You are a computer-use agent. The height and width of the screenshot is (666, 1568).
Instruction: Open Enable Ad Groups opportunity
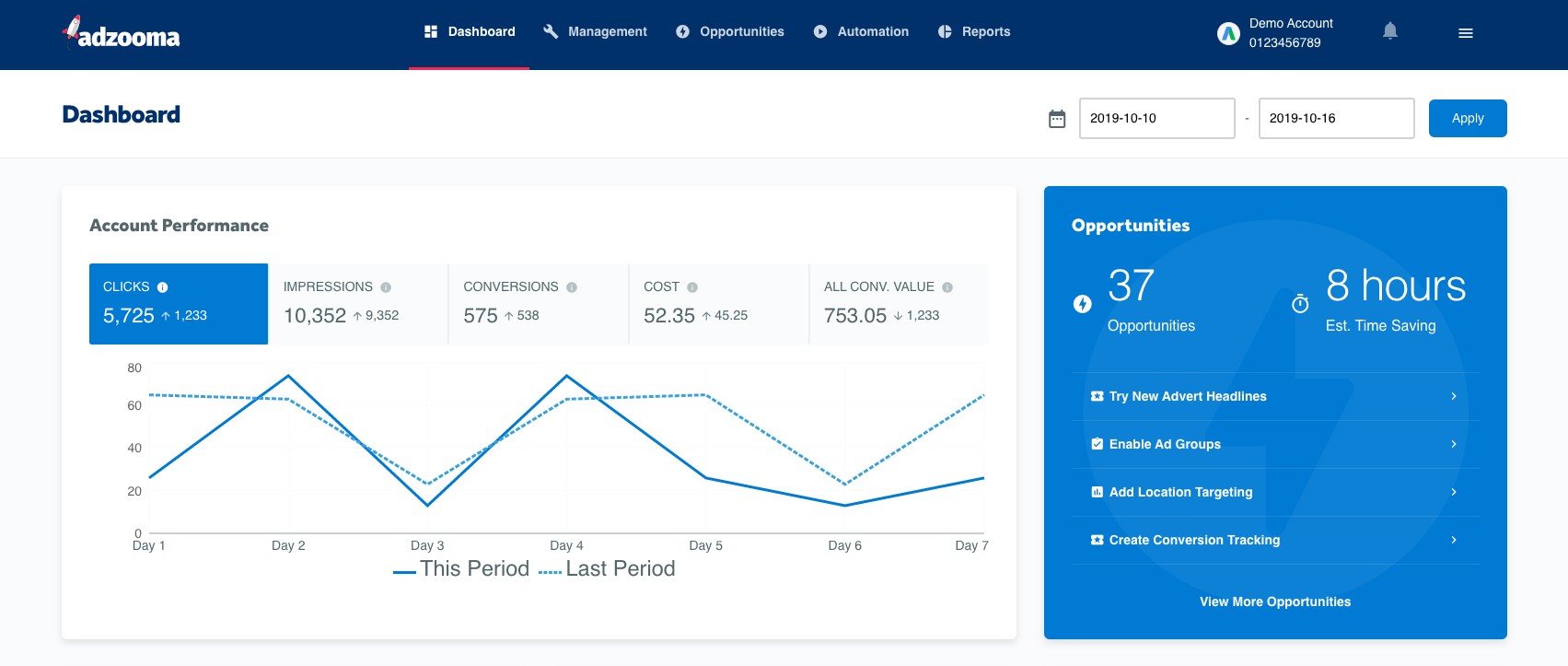pos(1275,444)
